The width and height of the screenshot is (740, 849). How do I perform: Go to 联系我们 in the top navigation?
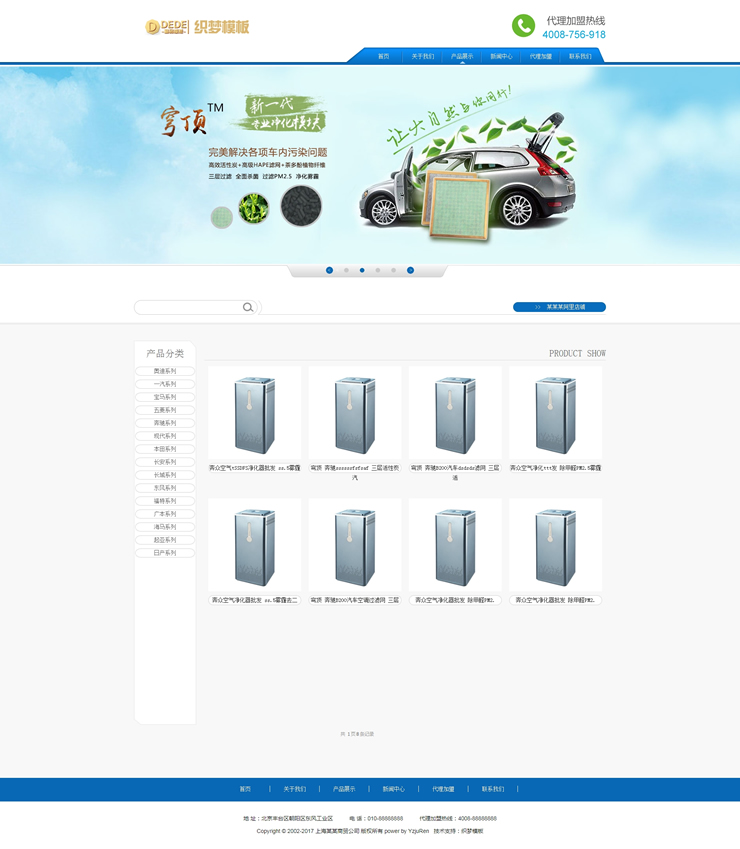580,56
